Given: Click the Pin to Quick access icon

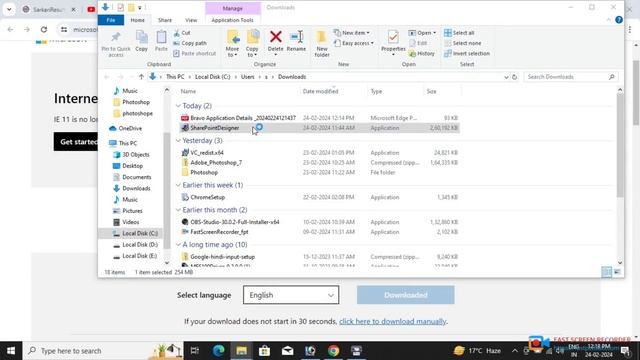Looking at the screenshot, I should coord(116,38).
